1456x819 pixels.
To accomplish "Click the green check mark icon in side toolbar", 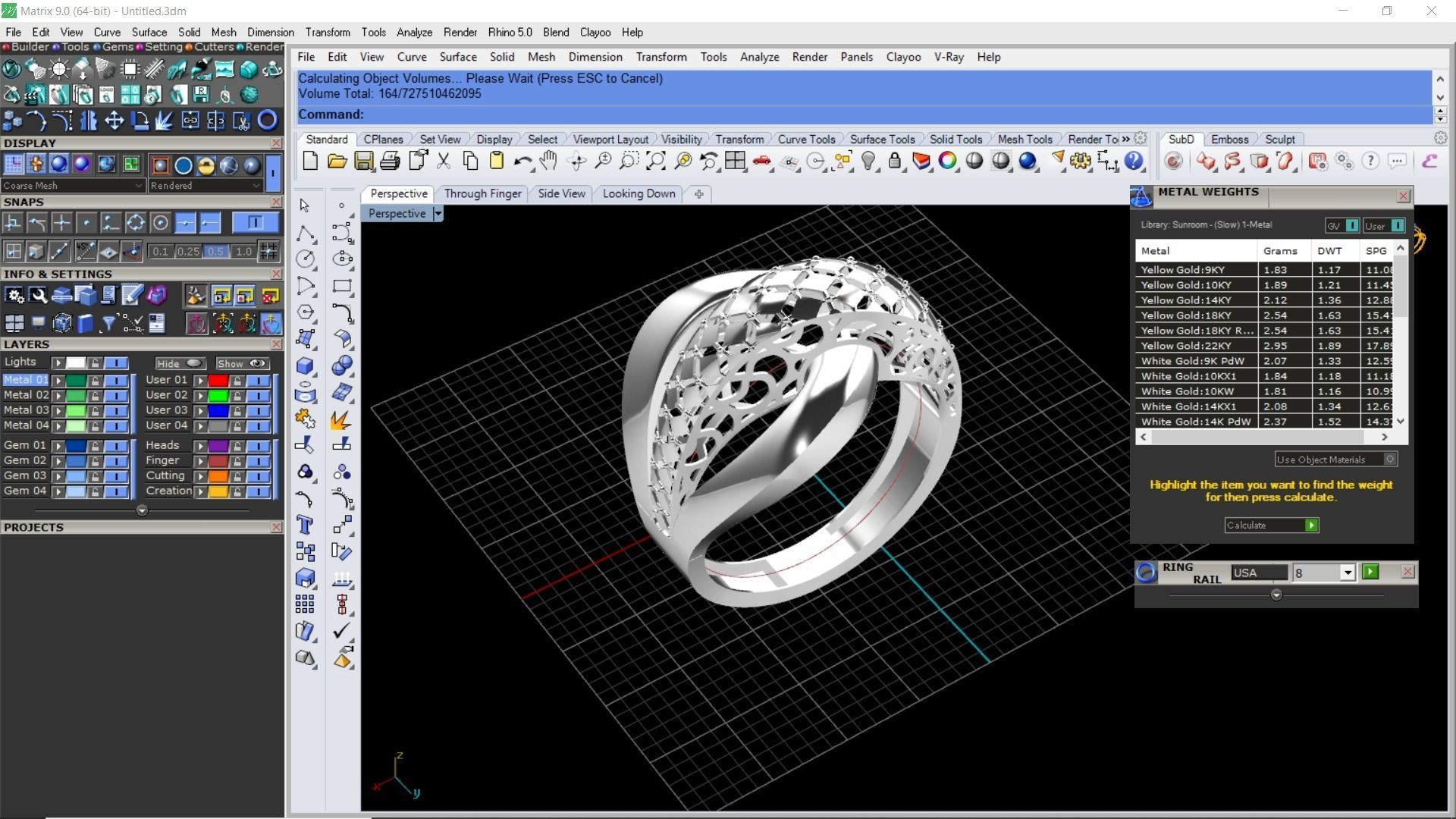I will coord(342,631).
